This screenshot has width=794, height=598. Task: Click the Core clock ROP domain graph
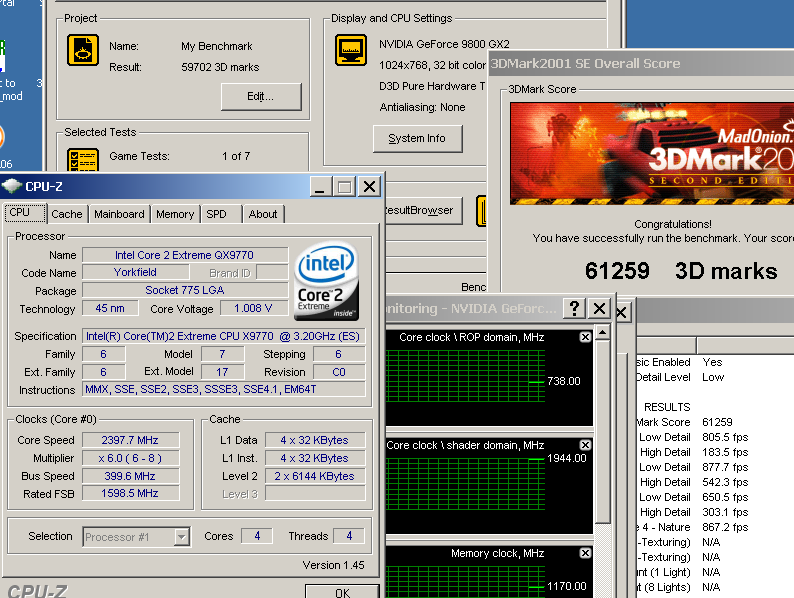click(489, 377)
